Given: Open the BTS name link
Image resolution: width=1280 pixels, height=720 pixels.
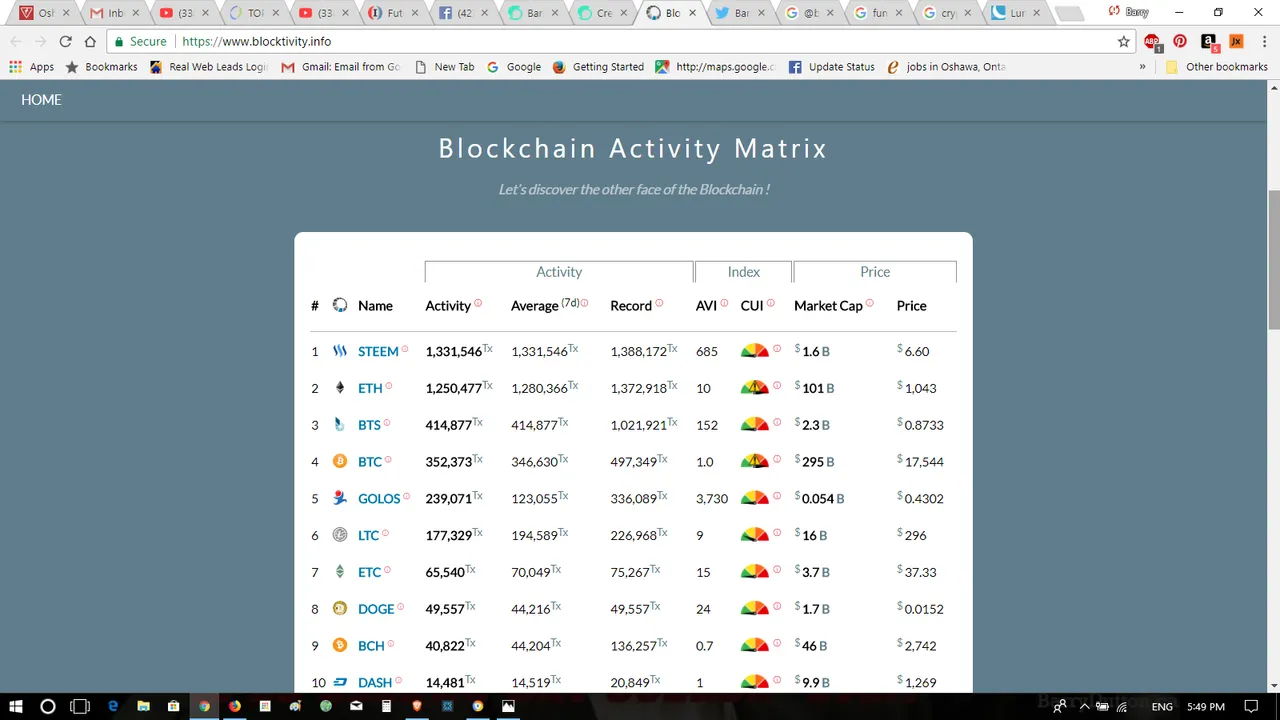Looking at the screenshot, I should pos(369,425).
